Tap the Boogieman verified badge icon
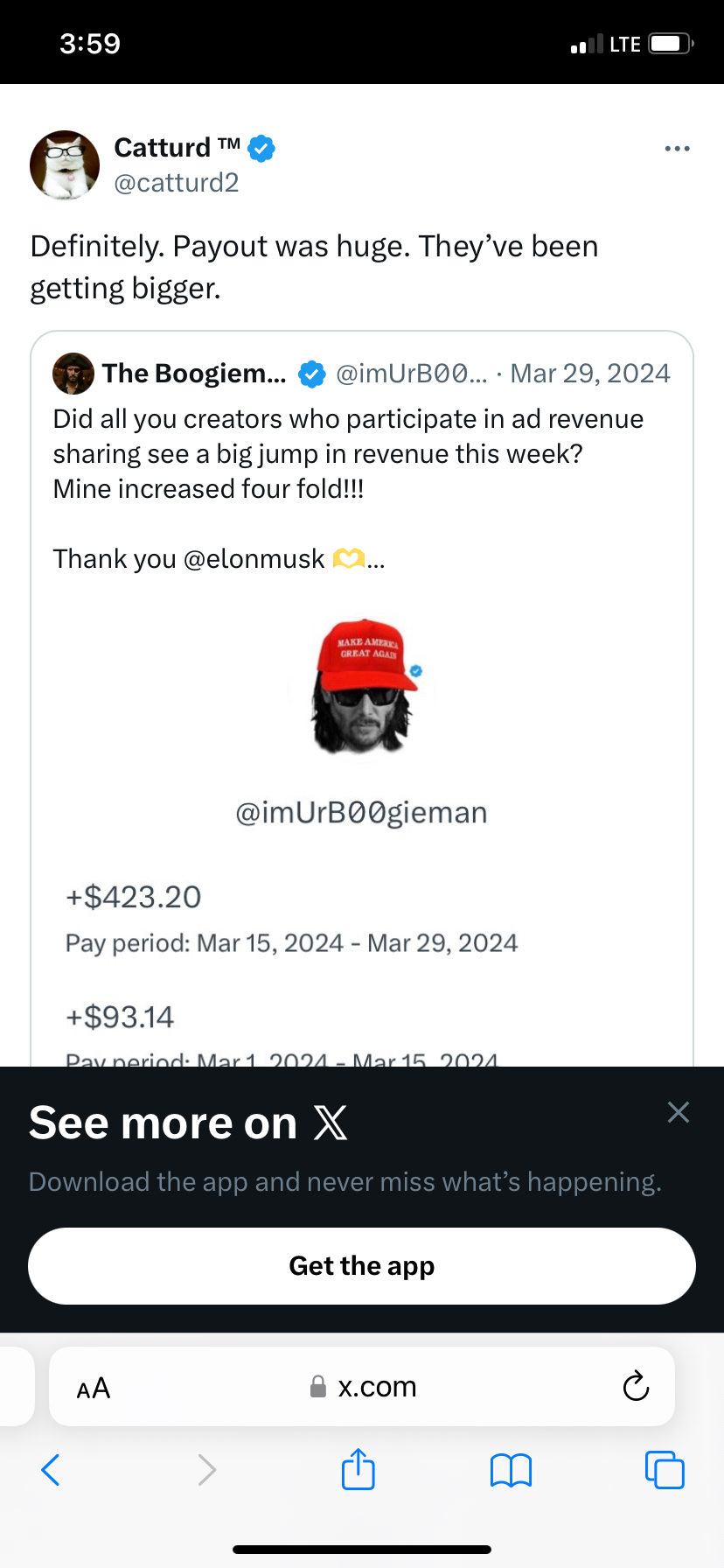This screenshot has width=724, height=1568. pyautogui.click(x=311, y=374)
